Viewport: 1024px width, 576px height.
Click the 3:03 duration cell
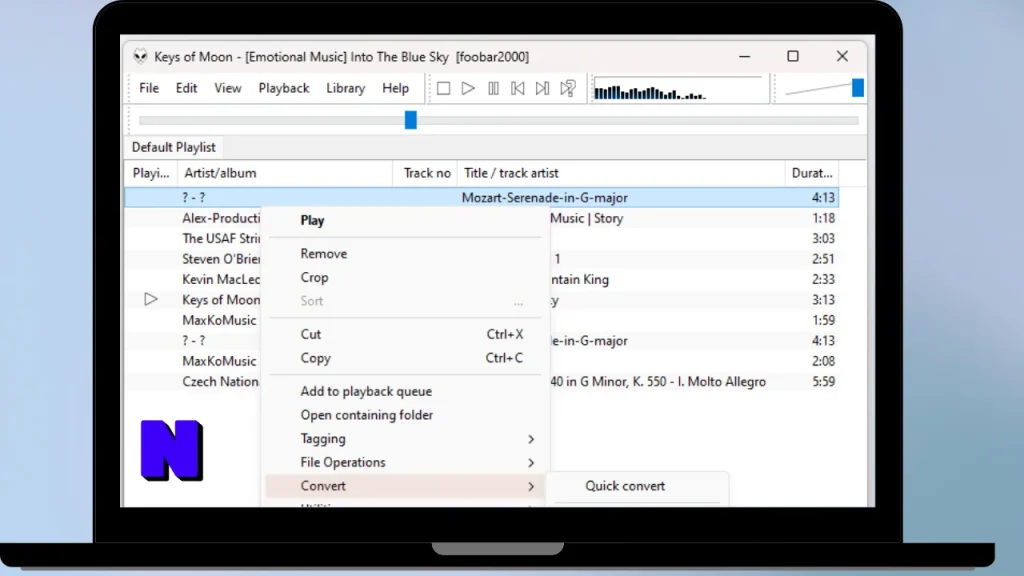click(823, 238)
